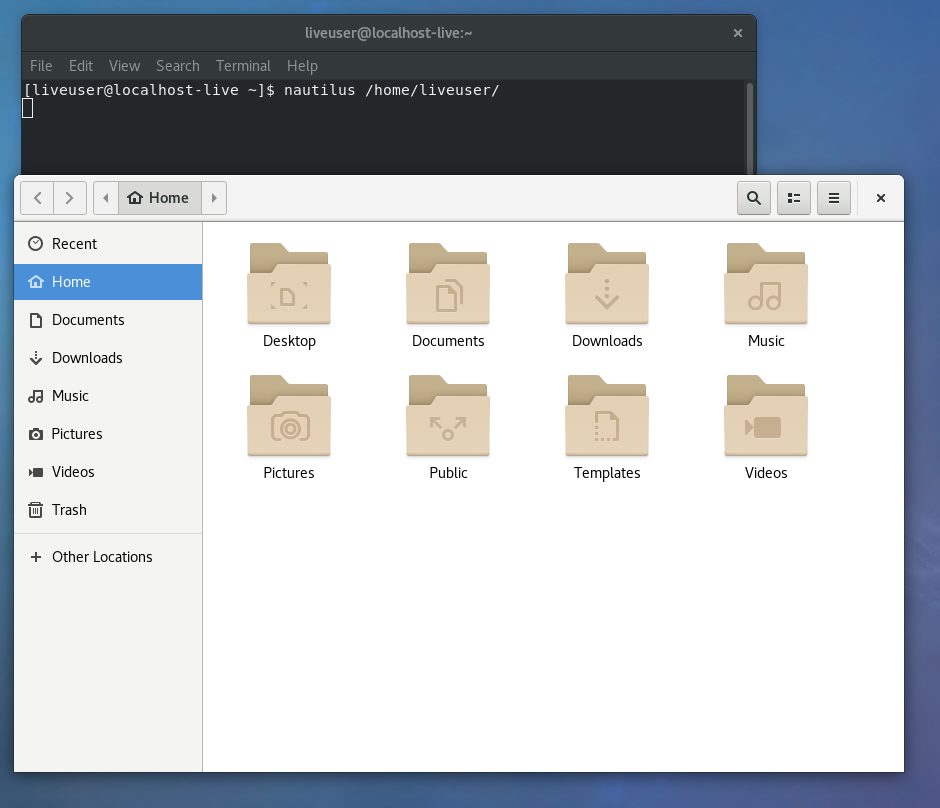940x808 pixels.
Task: Select the Downloads folder in the main pane
Action: 607,284
